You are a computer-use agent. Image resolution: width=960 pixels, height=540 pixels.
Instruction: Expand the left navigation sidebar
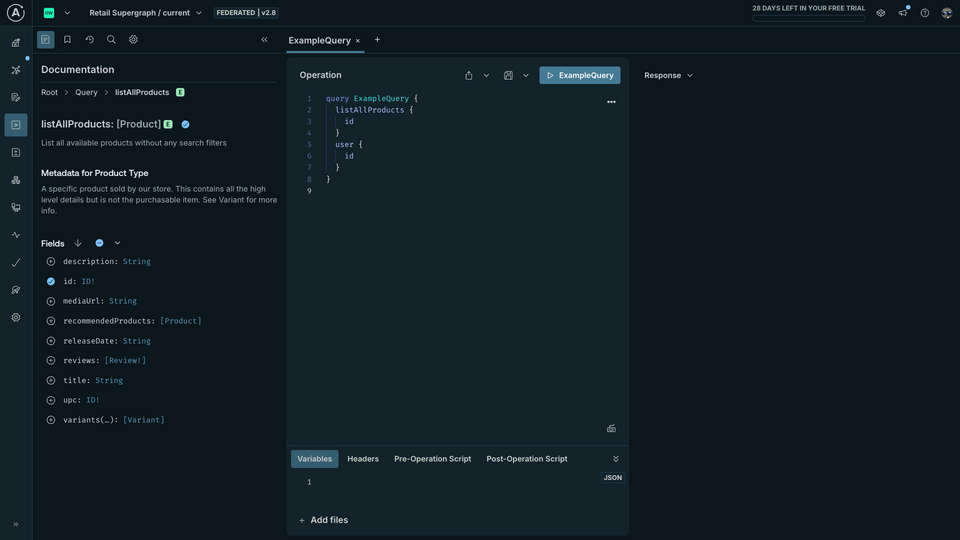[16, 524]
